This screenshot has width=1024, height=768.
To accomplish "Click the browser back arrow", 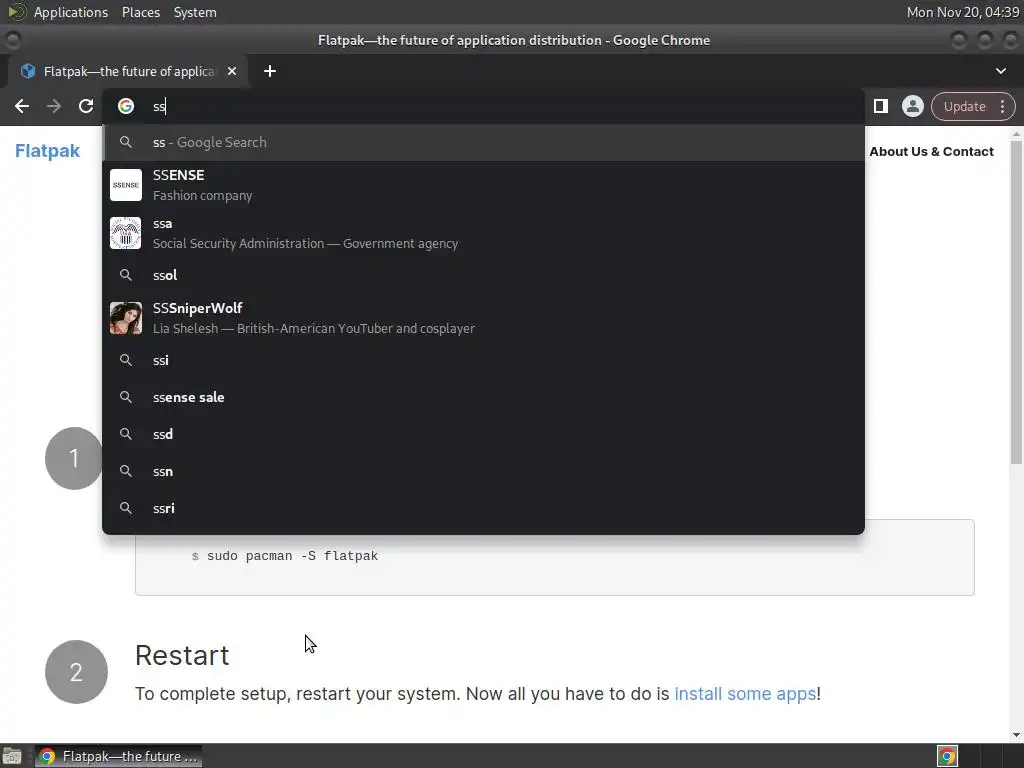I will coord(22,106).
